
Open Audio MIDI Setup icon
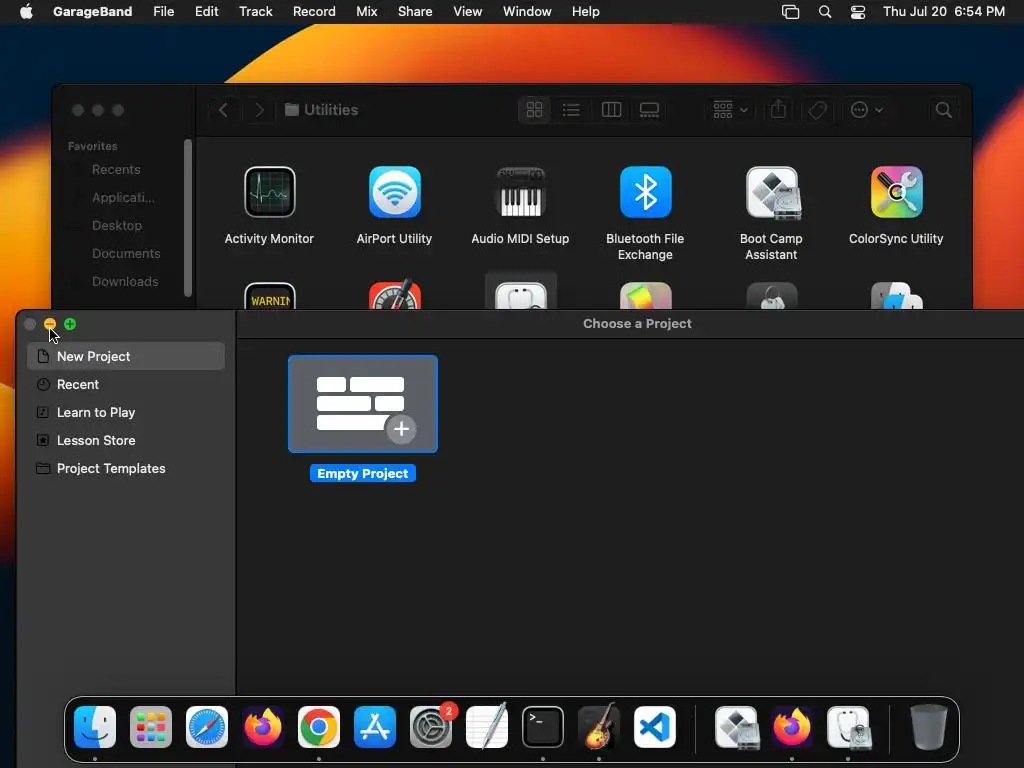520,192
